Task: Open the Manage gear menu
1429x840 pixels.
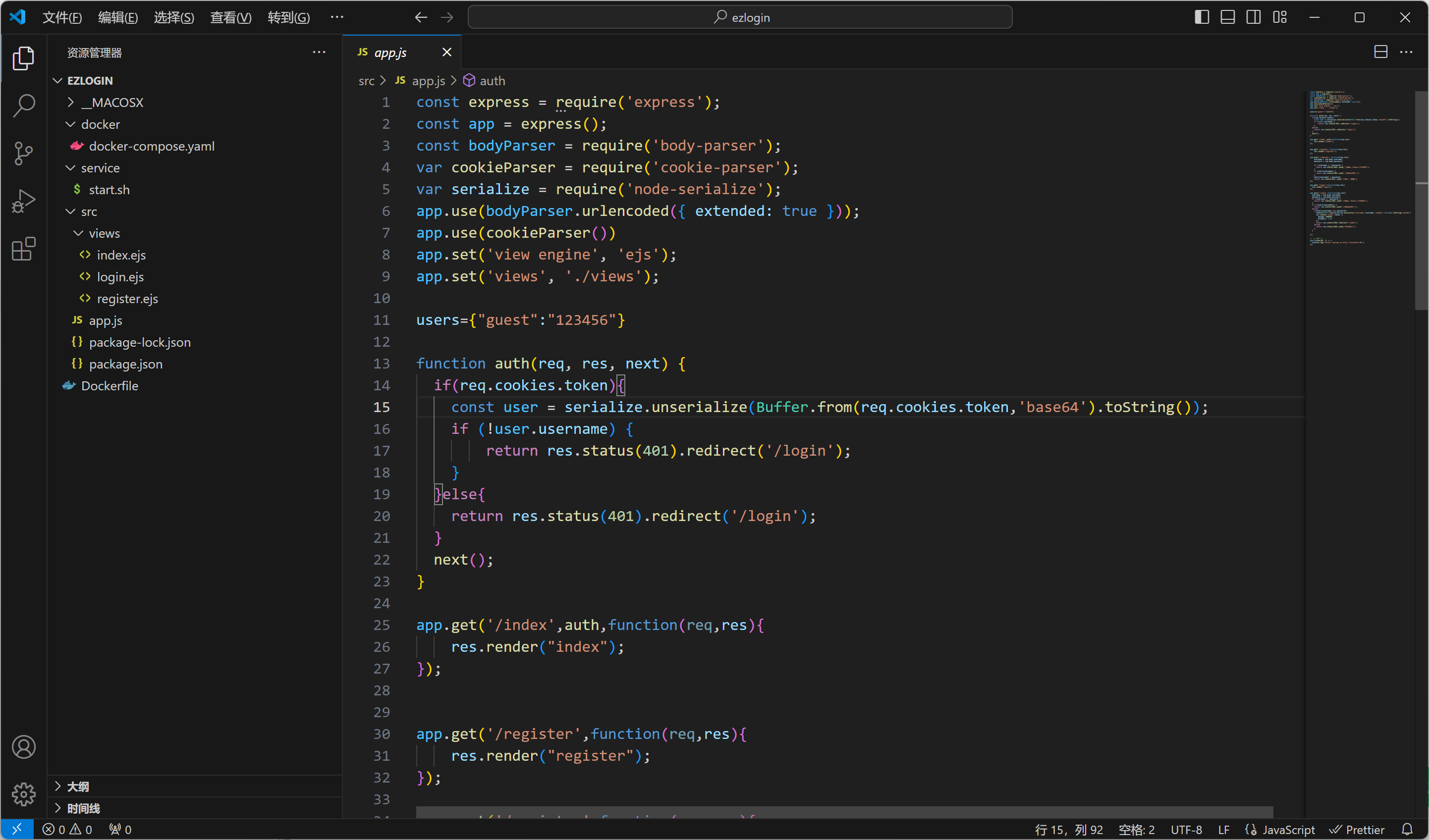Action: pyautogui.click(x=23, y=793)
